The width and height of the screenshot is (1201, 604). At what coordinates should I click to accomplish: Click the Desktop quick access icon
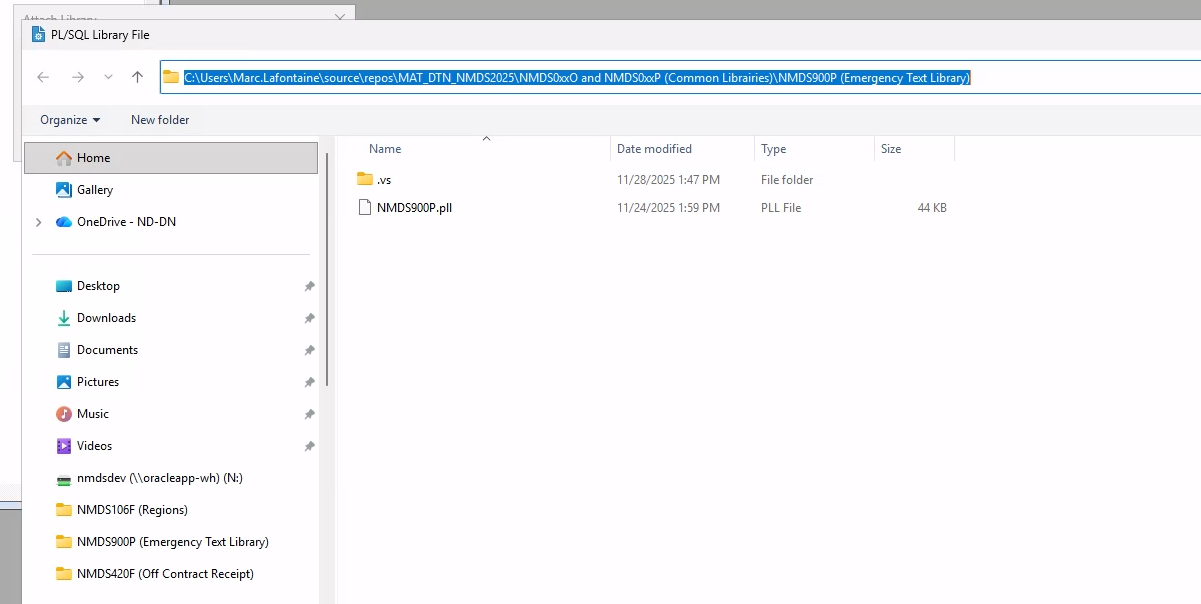coord(64,286)
